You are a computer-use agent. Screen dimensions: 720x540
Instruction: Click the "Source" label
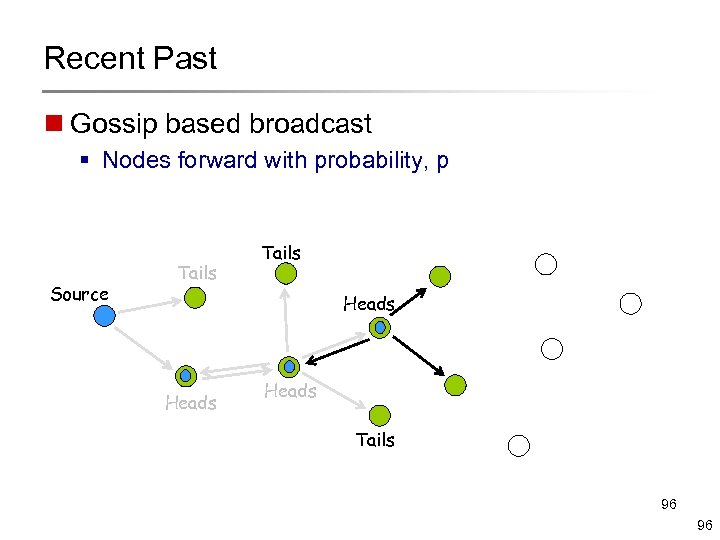(x=79, y=294)
